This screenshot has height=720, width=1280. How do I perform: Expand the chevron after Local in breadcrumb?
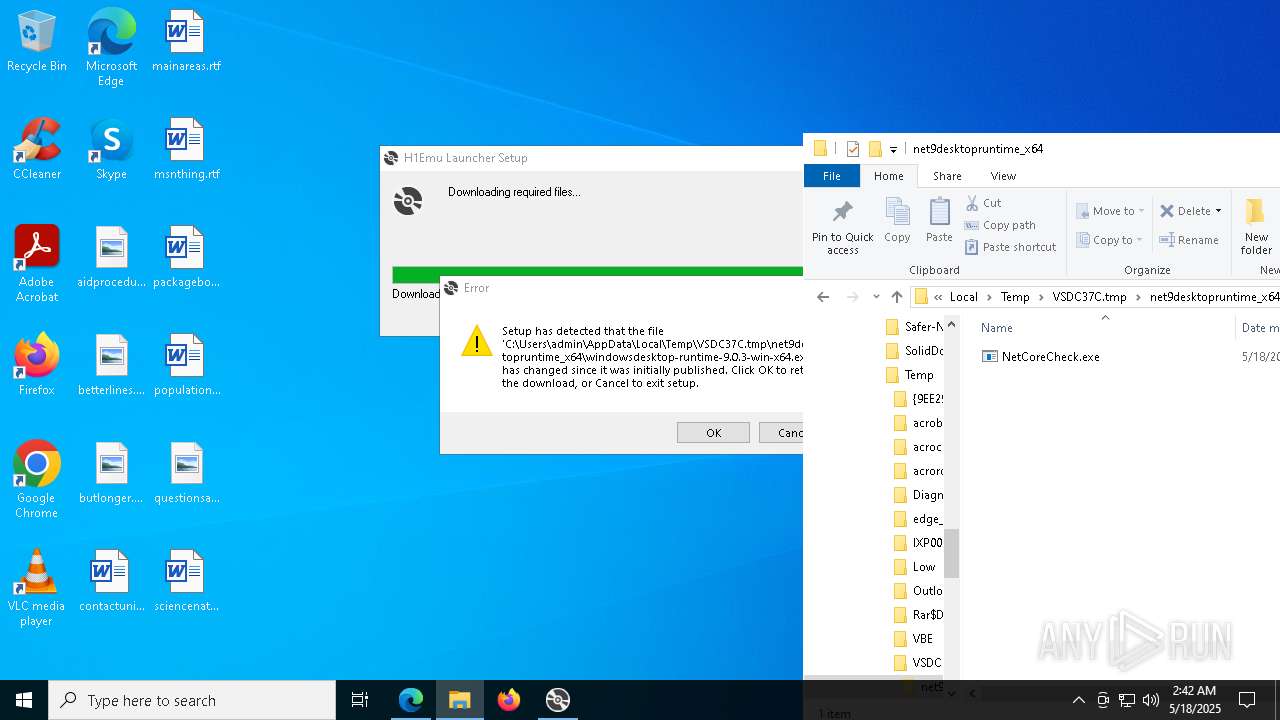[x=989, y=297]
